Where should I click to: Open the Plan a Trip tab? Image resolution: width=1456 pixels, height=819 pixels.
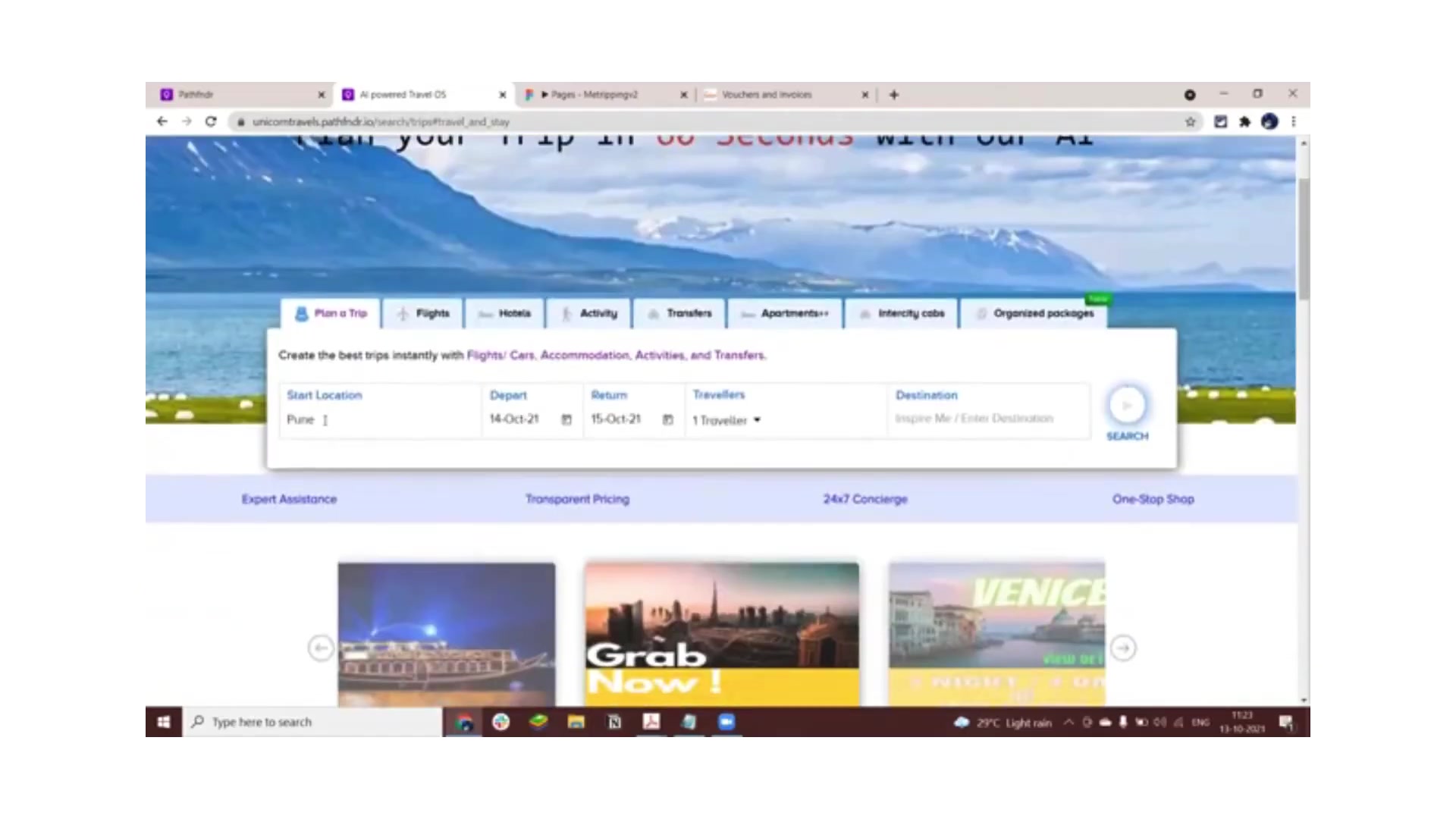point(331,313)
